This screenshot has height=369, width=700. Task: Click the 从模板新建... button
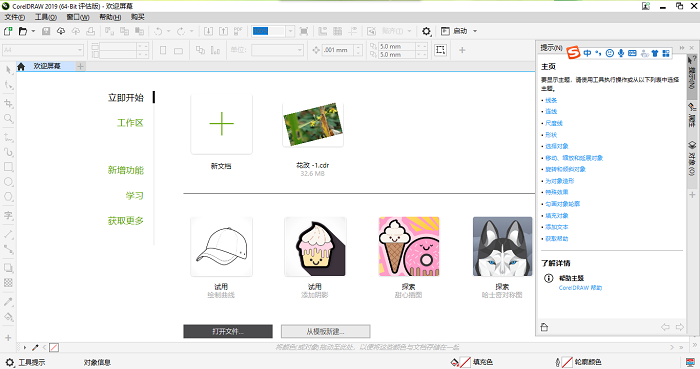pyautogui.click(x=325, y=332)
